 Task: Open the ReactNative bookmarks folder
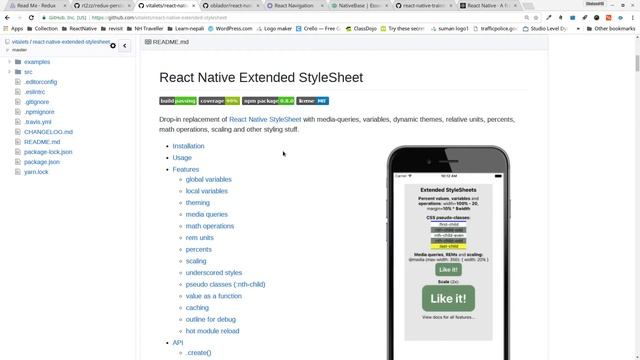tap(79, 29)
